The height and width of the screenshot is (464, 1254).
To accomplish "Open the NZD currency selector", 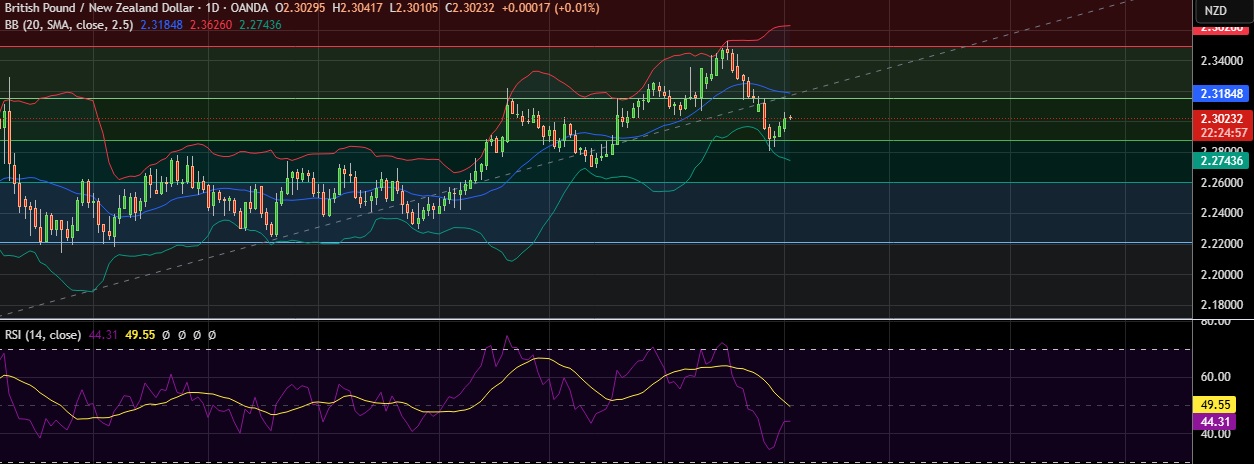I will click(1215, 11).
